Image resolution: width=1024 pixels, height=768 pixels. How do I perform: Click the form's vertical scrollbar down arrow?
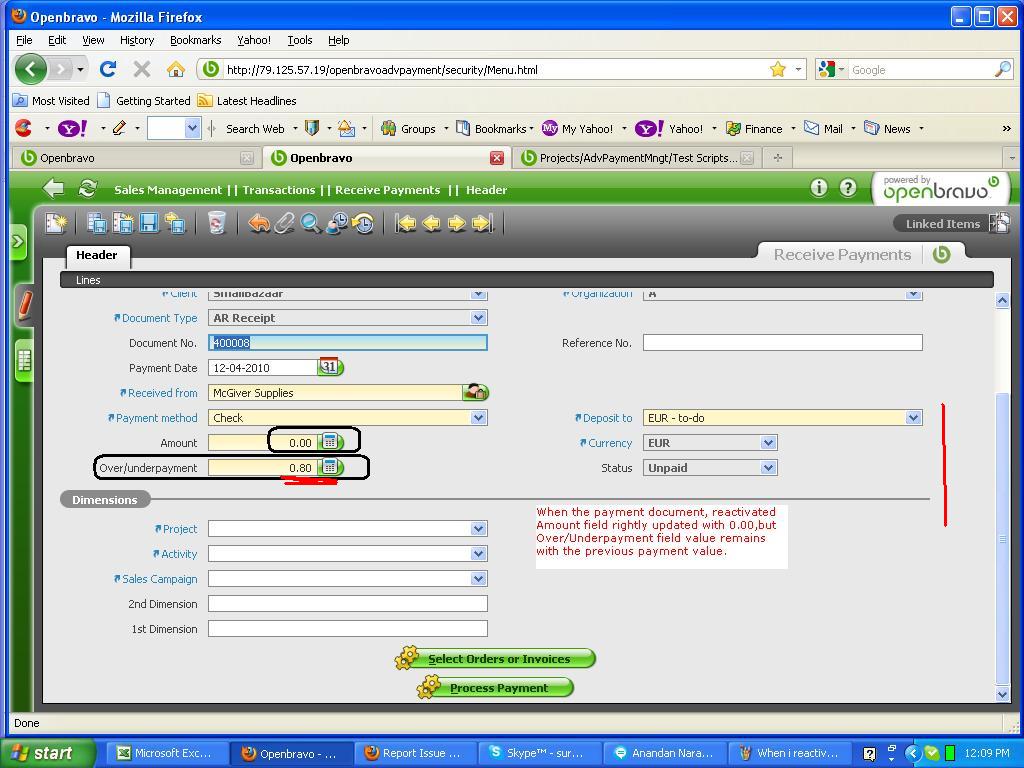point(1002,694)
